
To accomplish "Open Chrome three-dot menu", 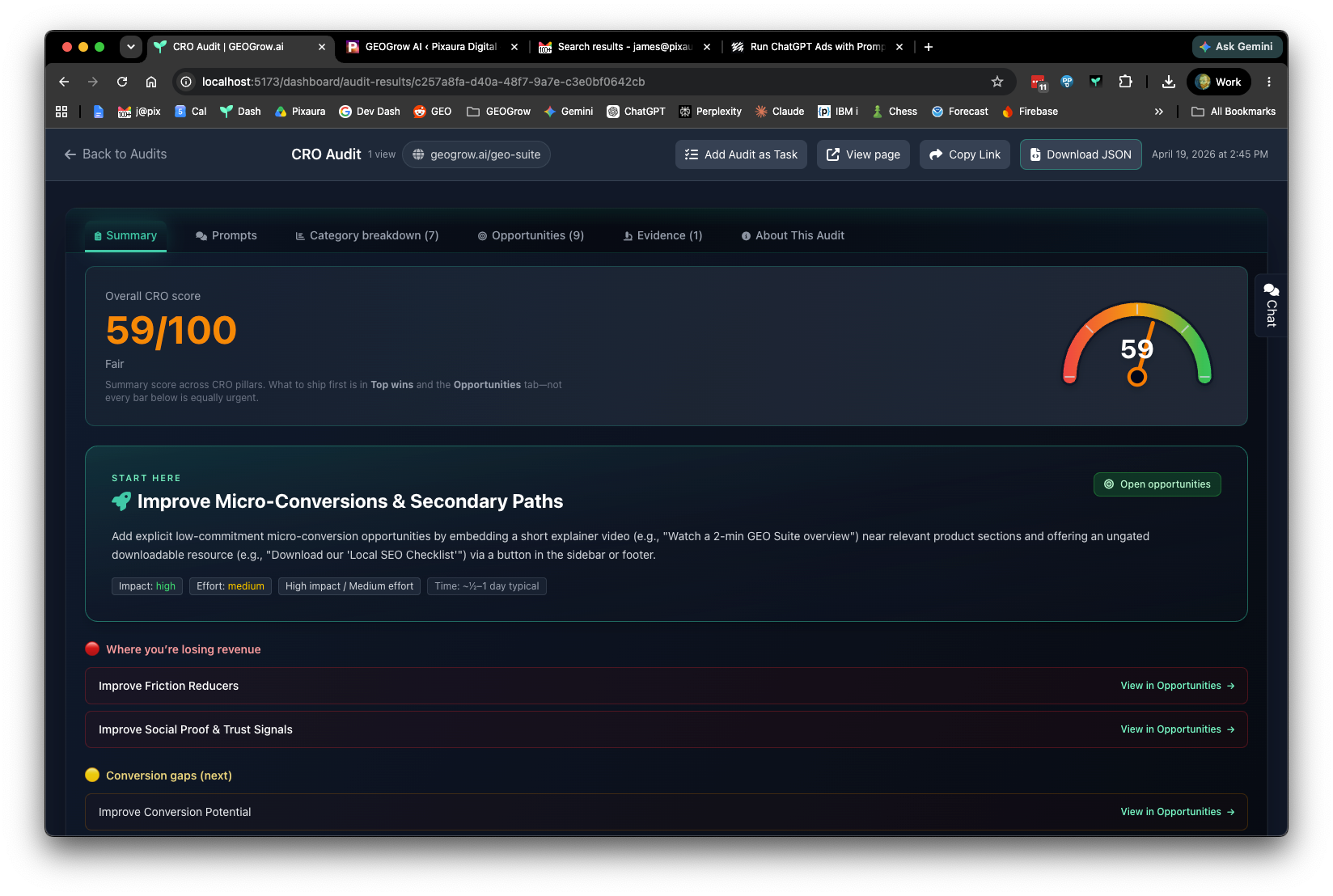I will click(1269, 82).
